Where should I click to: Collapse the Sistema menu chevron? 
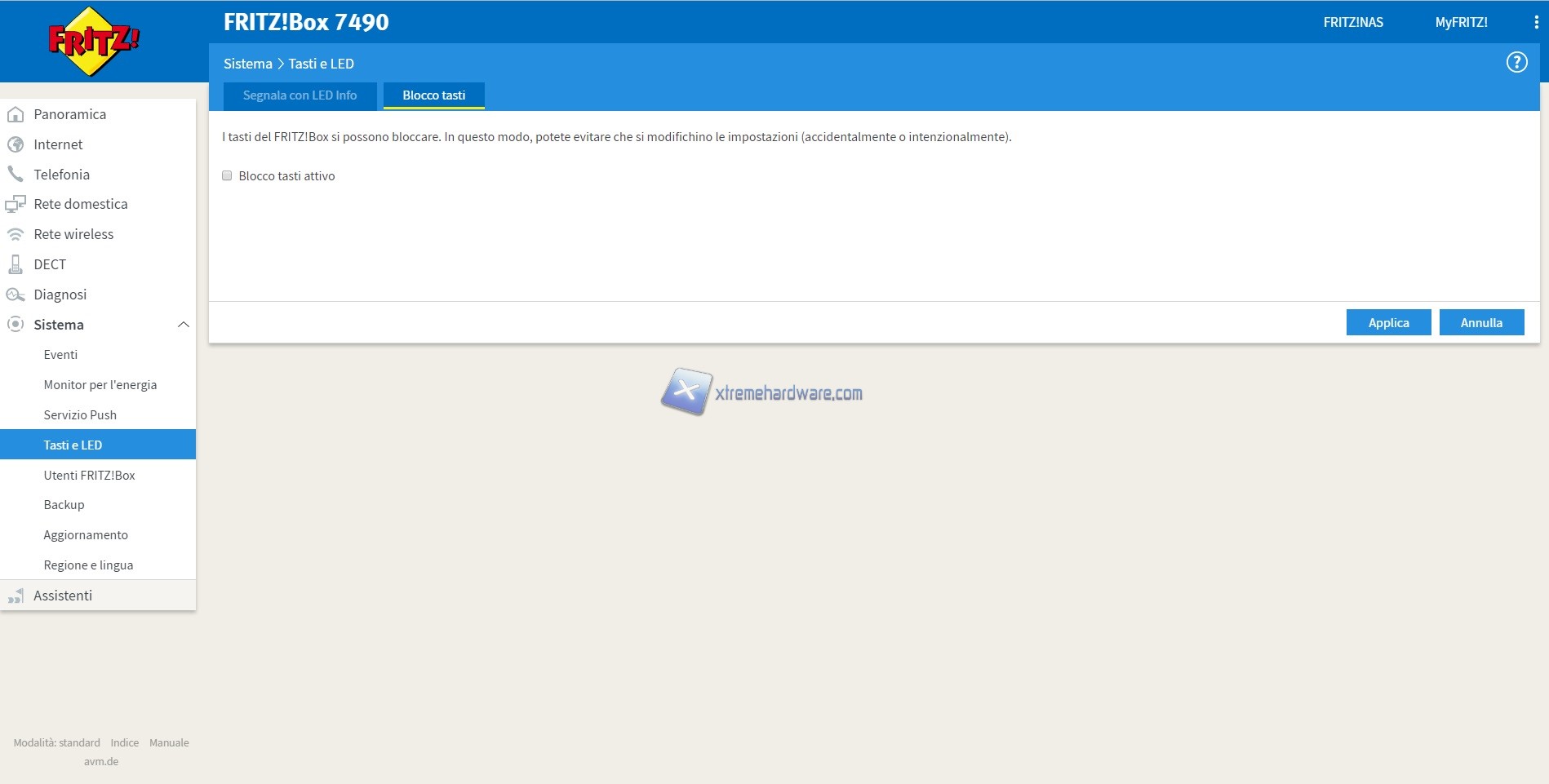point(184,325)
